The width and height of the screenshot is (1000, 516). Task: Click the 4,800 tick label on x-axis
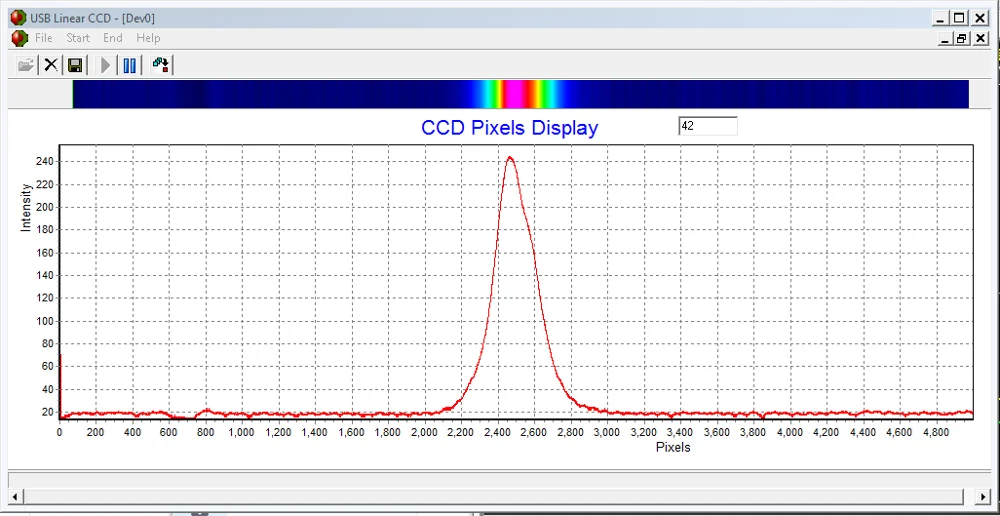tap(936, 432)
